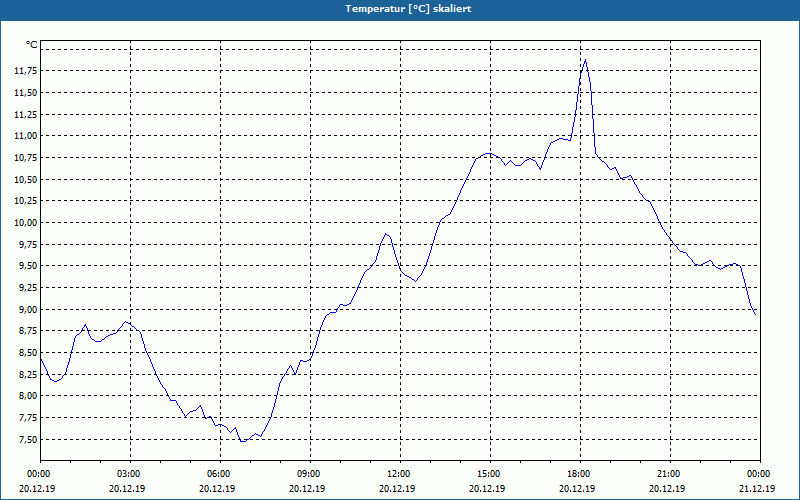Select the 9,50 temperature label
The width and height of the screenshot is (800, 500).
[27, 266]
